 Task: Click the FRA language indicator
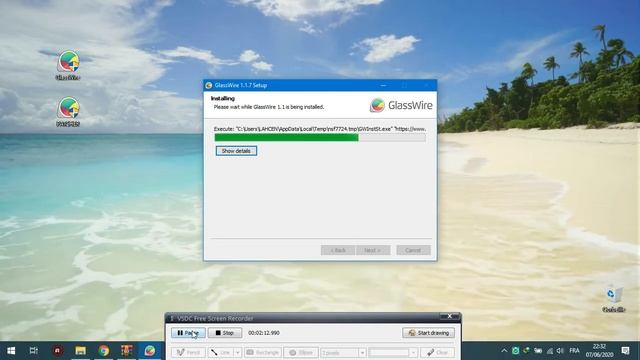click(574, 351)
